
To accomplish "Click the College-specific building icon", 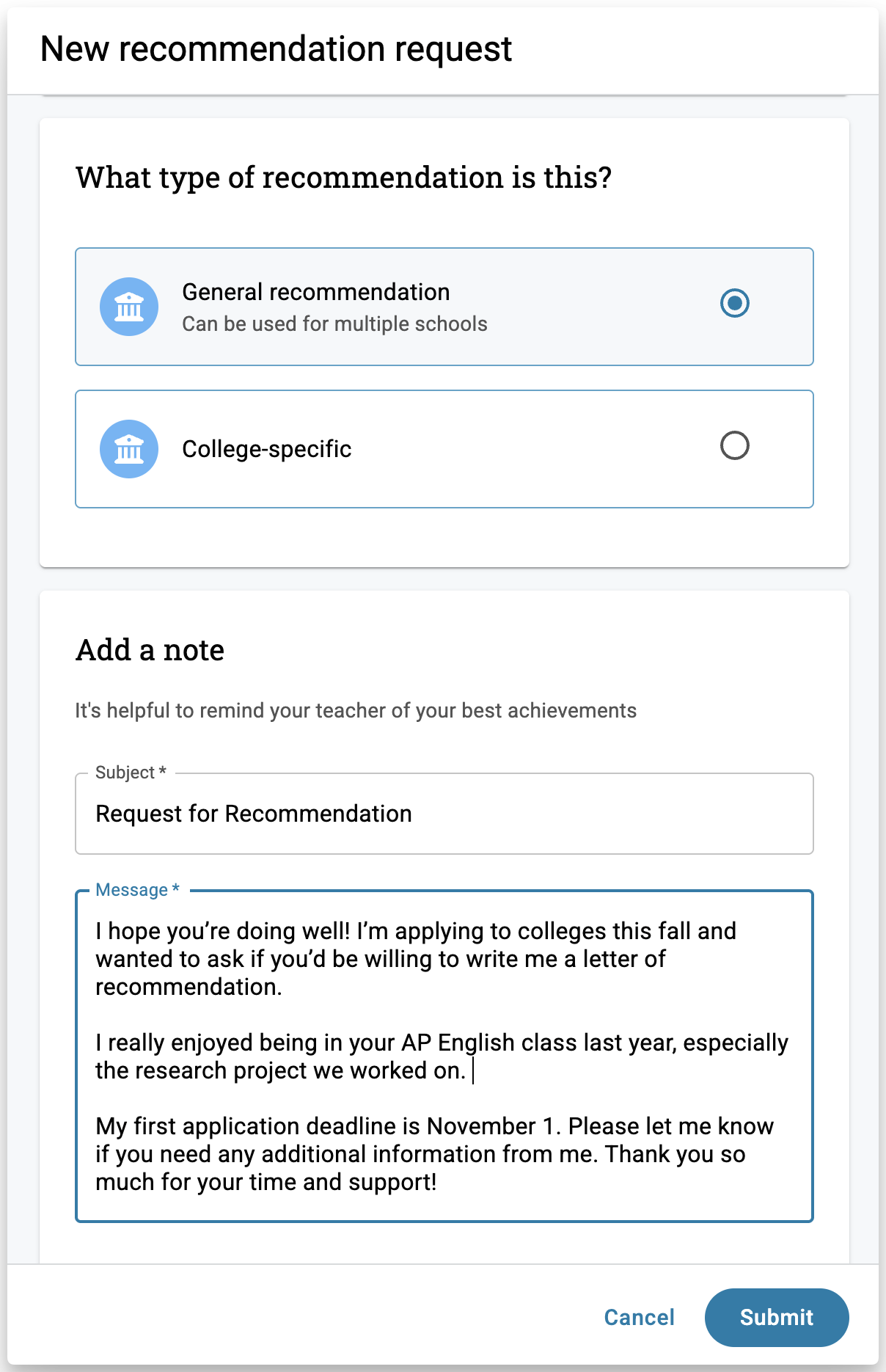I will [x=129, y=449].
